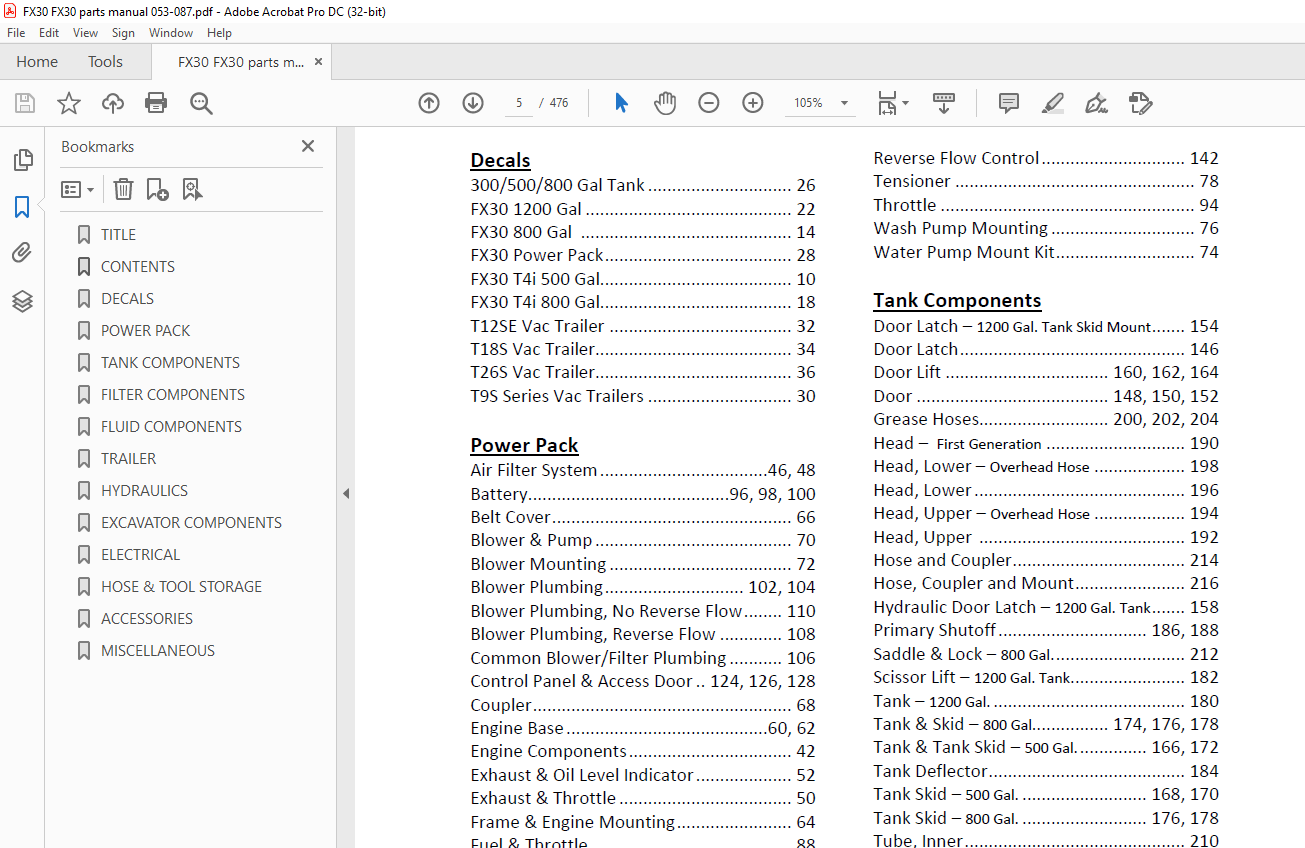1305x848 pixels.
Task: Go to the next page
Action: pos(473,103)
